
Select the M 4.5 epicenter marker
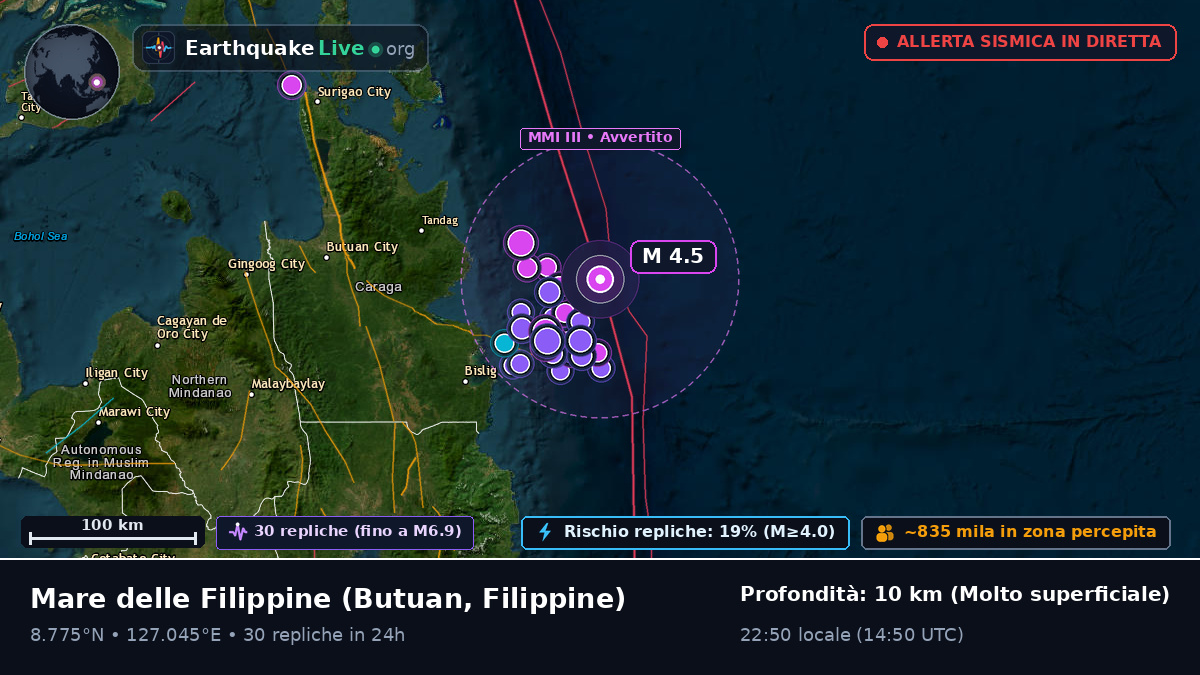tap(600, 279)
